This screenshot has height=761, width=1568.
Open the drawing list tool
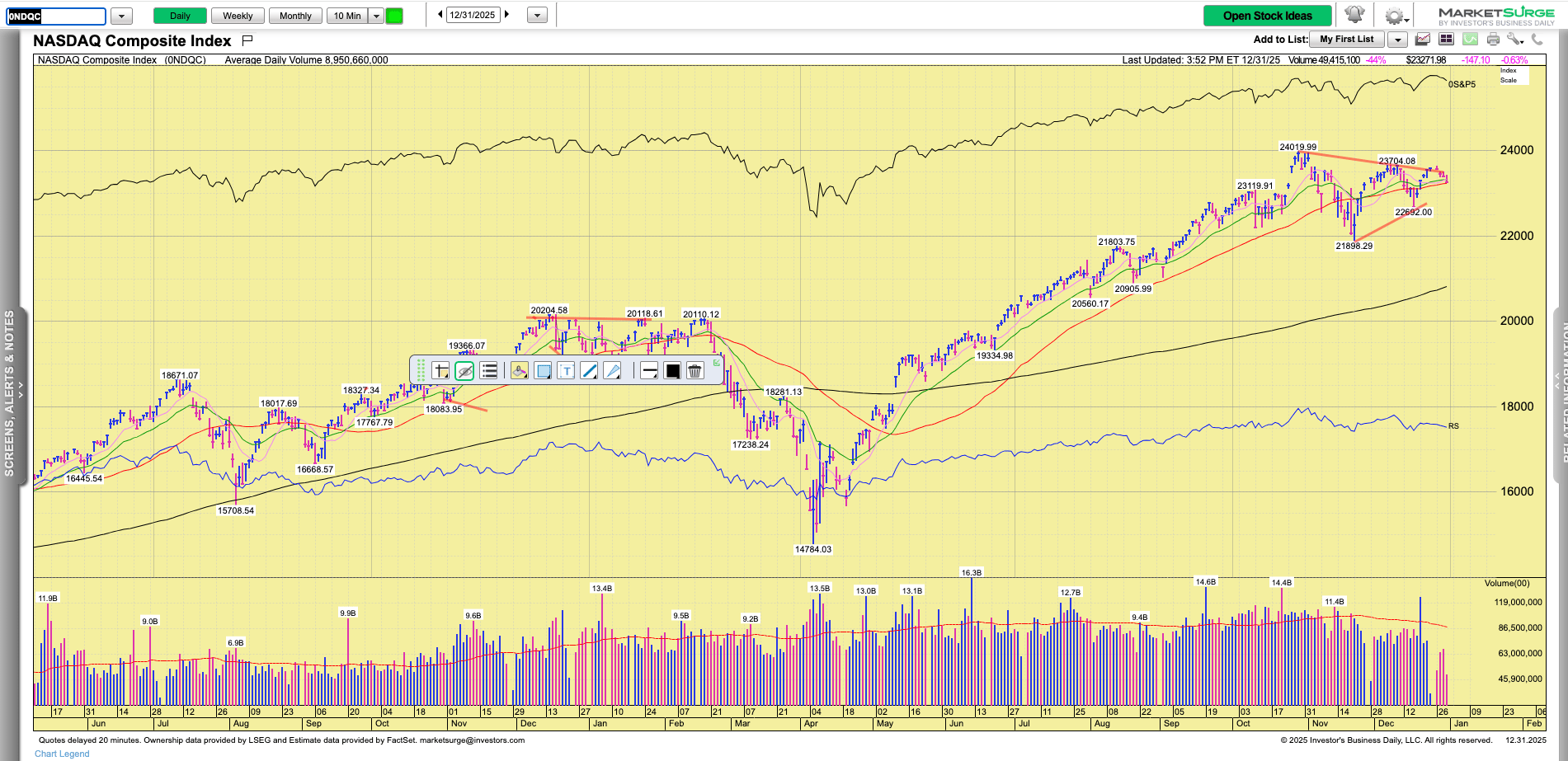[489, 371]
